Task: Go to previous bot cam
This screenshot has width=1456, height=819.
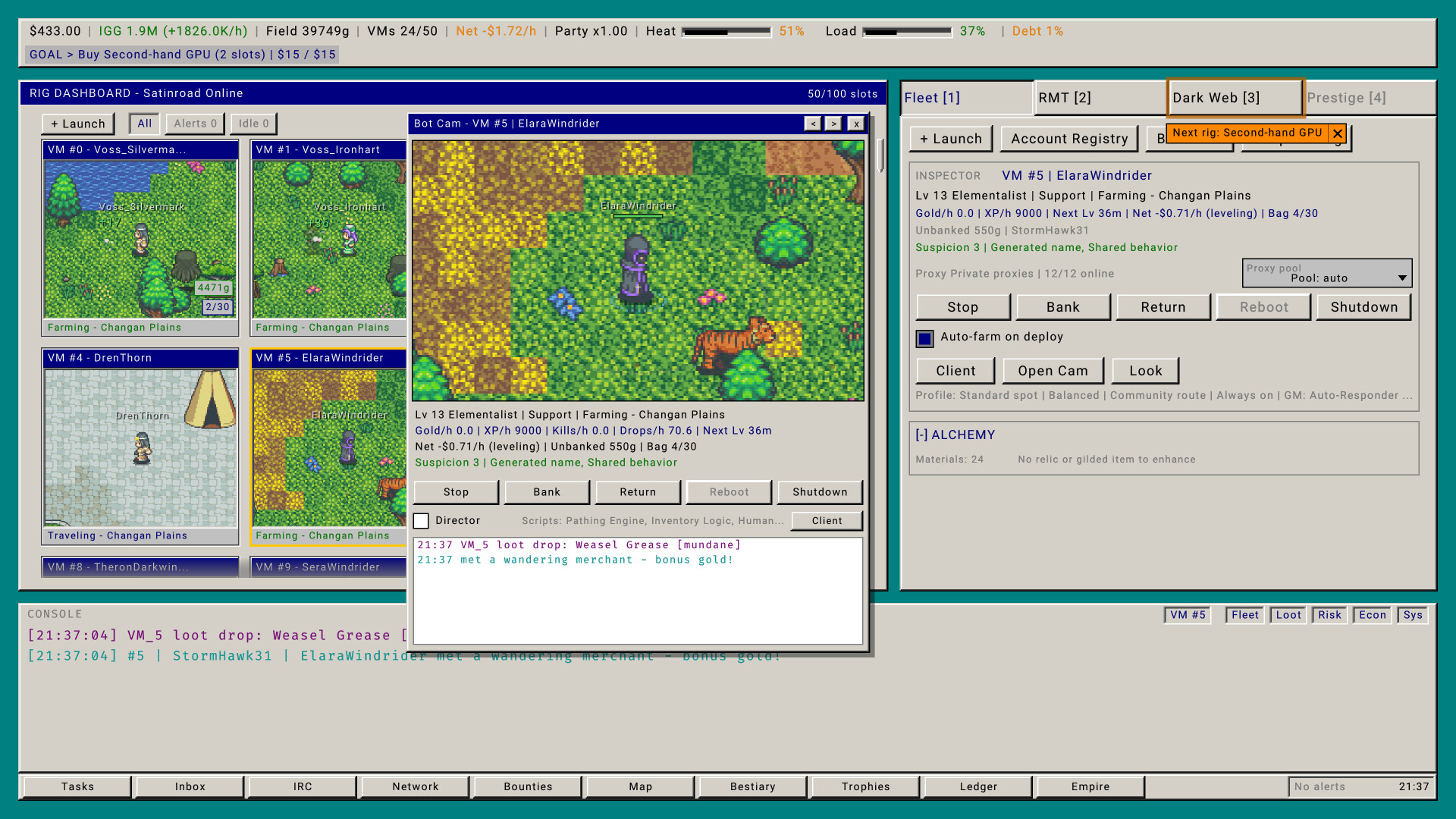Action: point(812,124)
